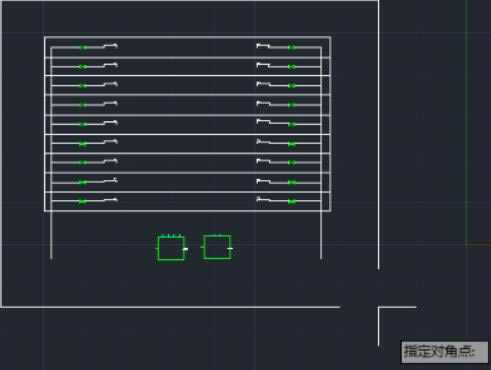Select the top row's right switch contact symbol

[x=263, y=46]
